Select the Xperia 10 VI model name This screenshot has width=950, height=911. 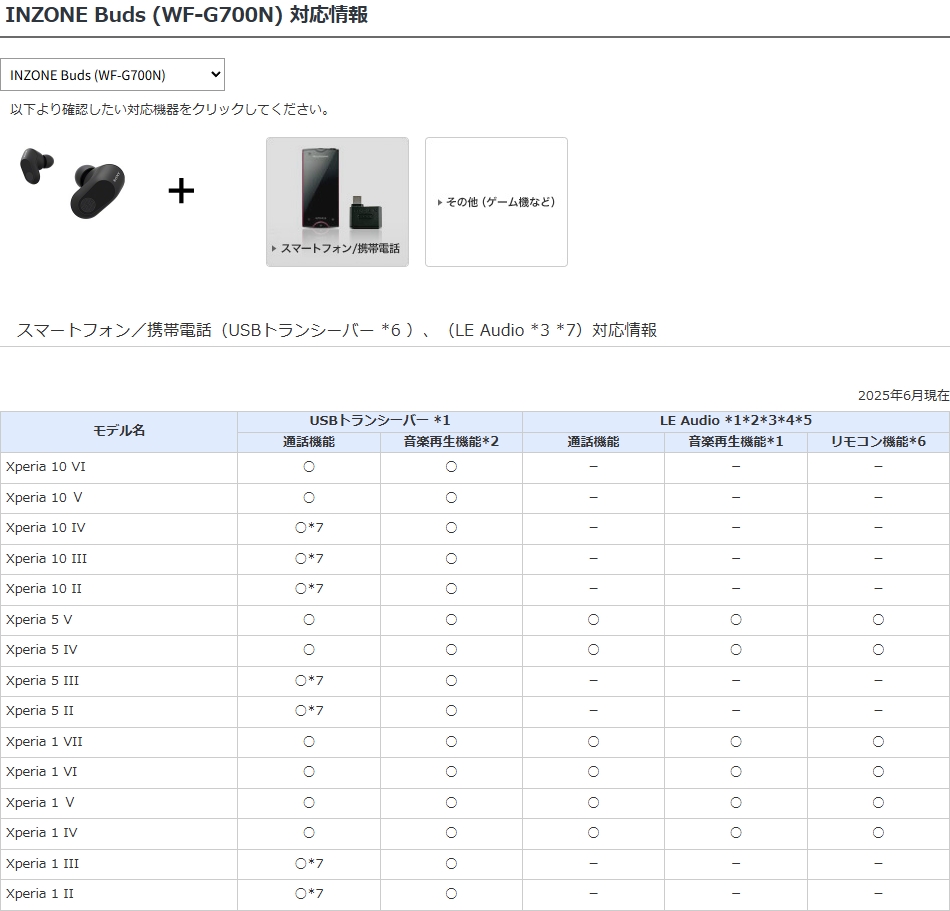pos(45,467)
